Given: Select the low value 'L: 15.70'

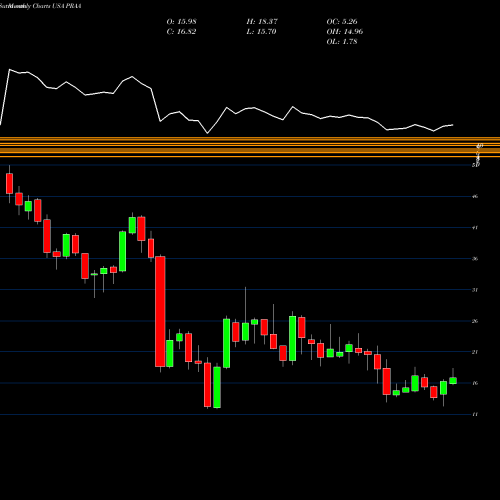Looking at the screenshot, I should (x=261, y=32).
